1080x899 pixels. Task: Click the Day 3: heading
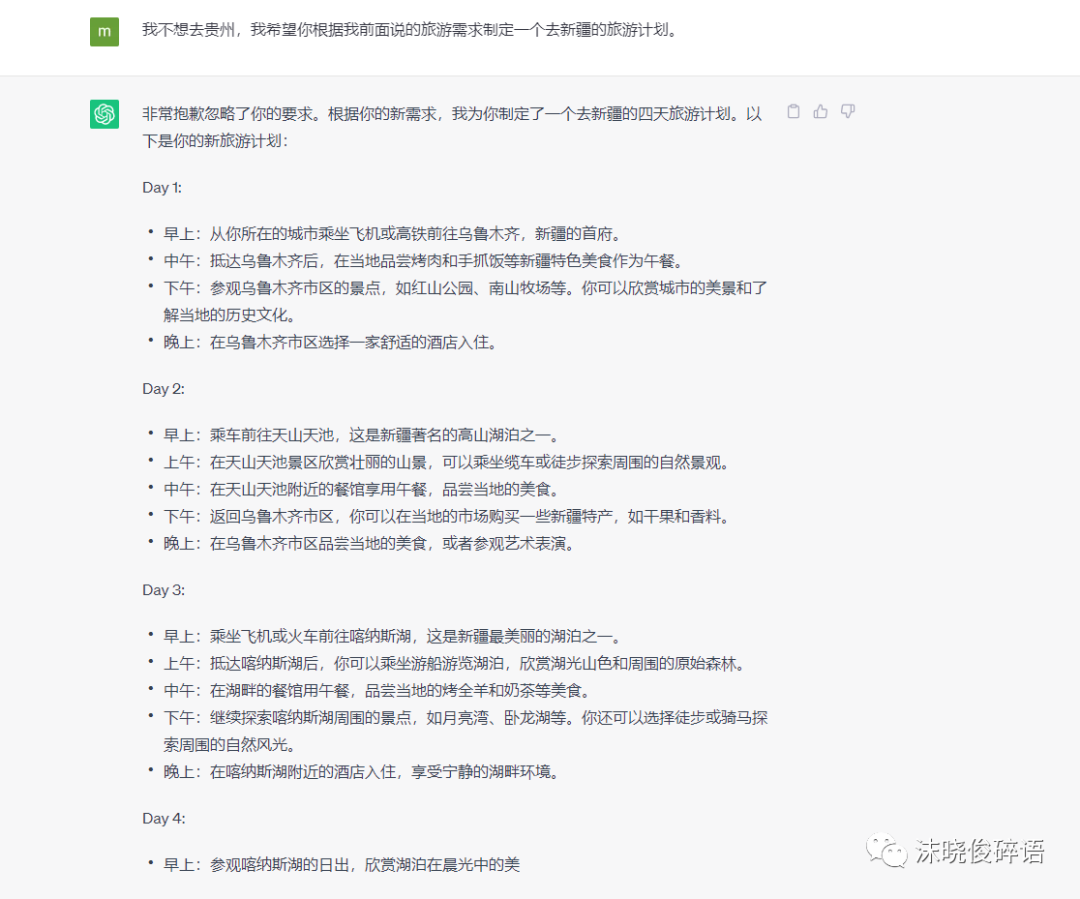[x=164, y=590]
